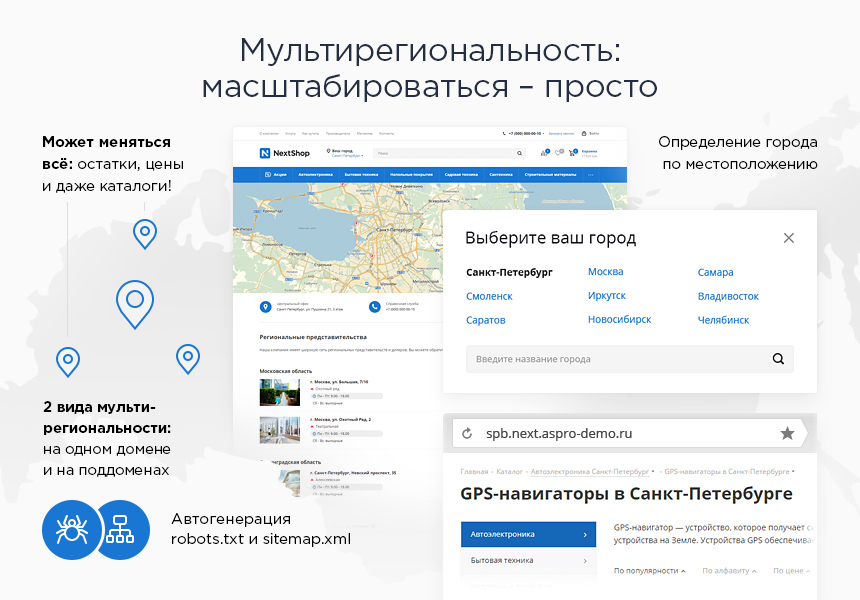
Task: Click the NextShop logo icon
Action: tap(265, 153)
